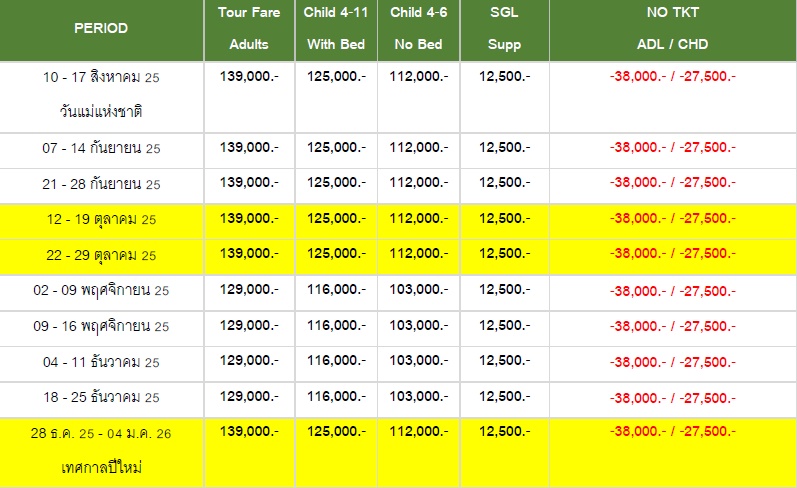Viewport: 797px width, 488px height.
Task: Click the 28 ธ.ค. 25 - 04 ม.ค. 26 period
Action: click(x=101, y=434)
